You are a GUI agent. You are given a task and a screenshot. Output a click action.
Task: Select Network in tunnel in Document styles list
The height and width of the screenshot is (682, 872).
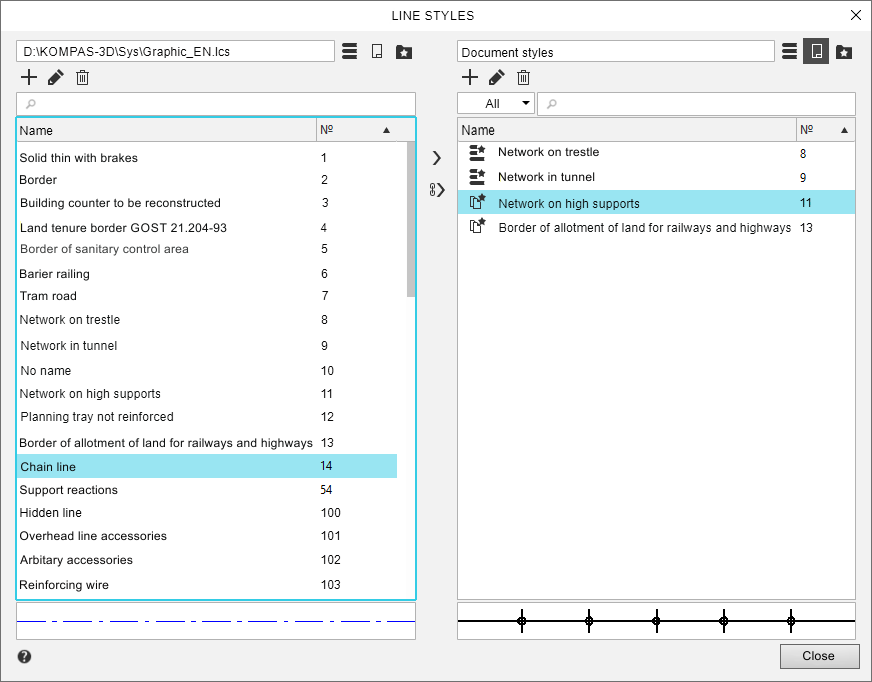point(546,177)
